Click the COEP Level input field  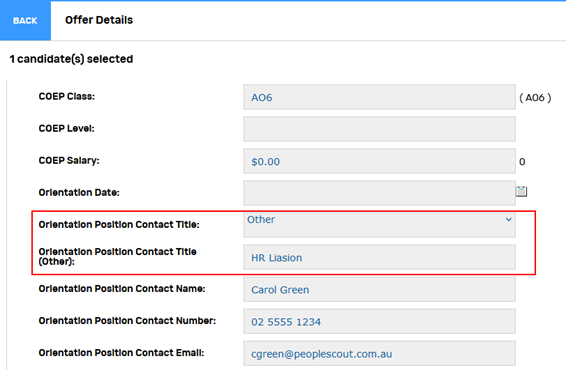pyautogui.click(x=379, y=129)
